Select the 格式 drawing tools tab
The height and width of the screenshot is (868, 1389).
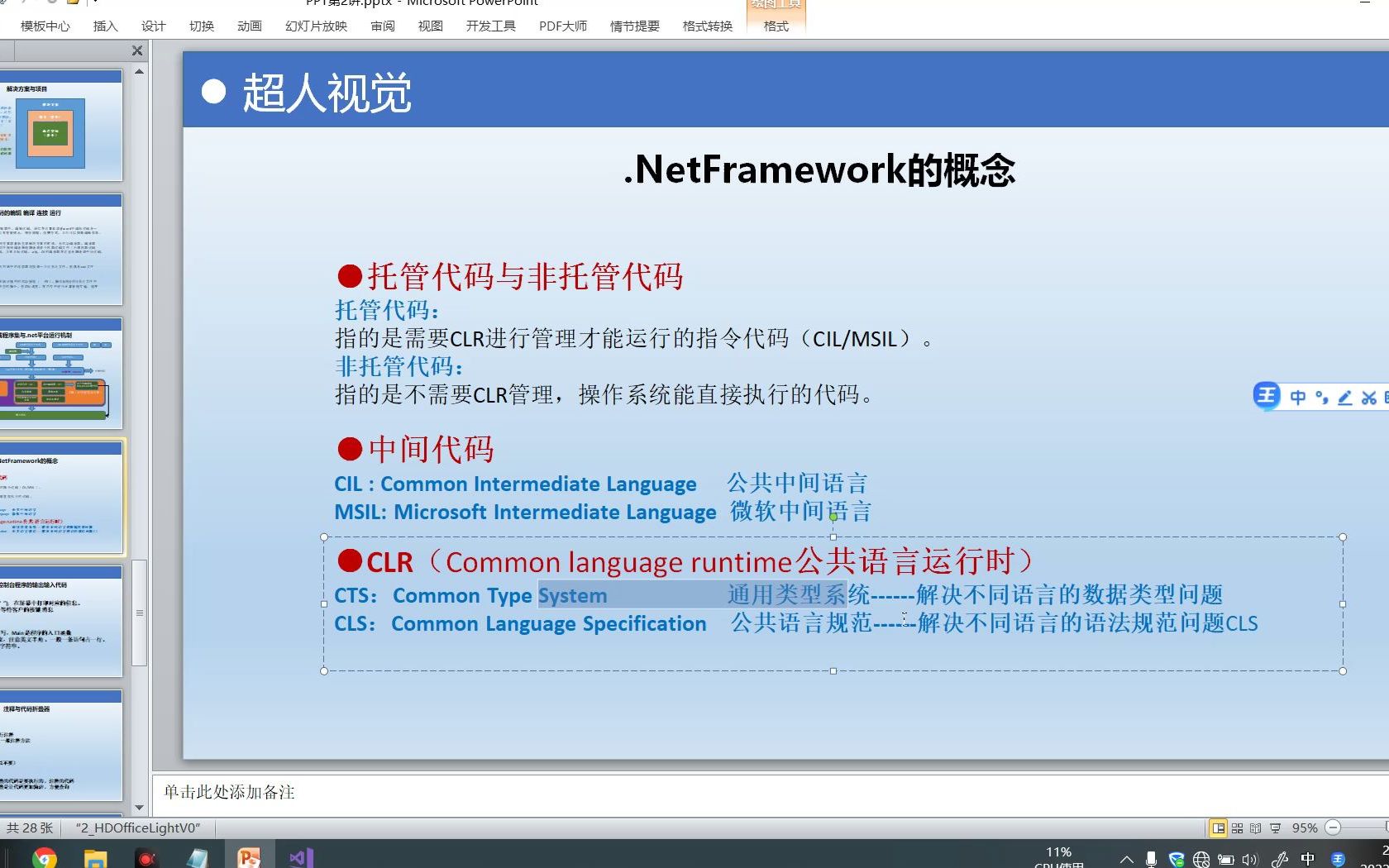click(x=776, y=26)
